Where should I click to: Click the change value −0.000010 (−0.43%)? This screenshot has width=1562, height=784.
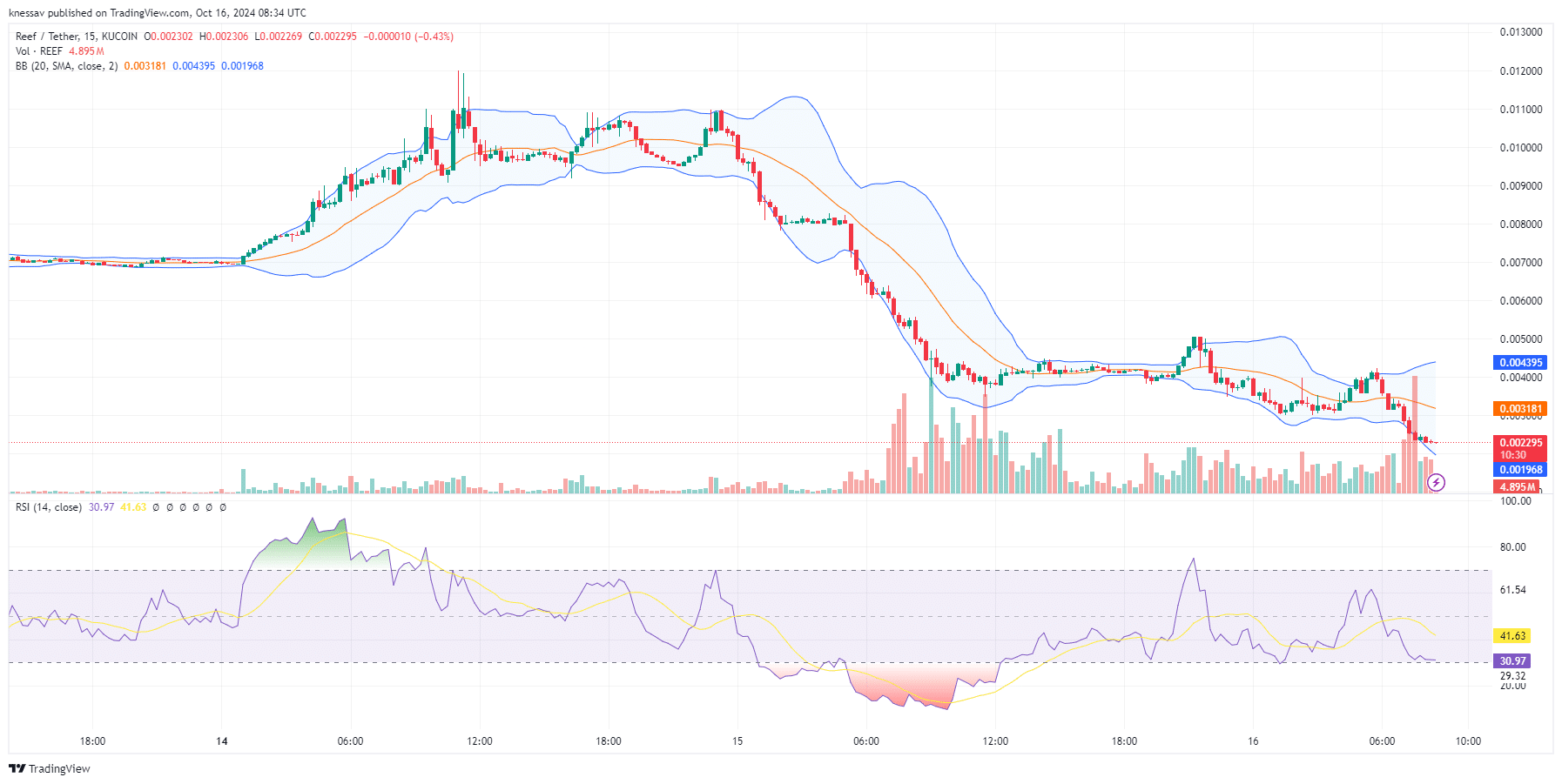pos(408,37)
